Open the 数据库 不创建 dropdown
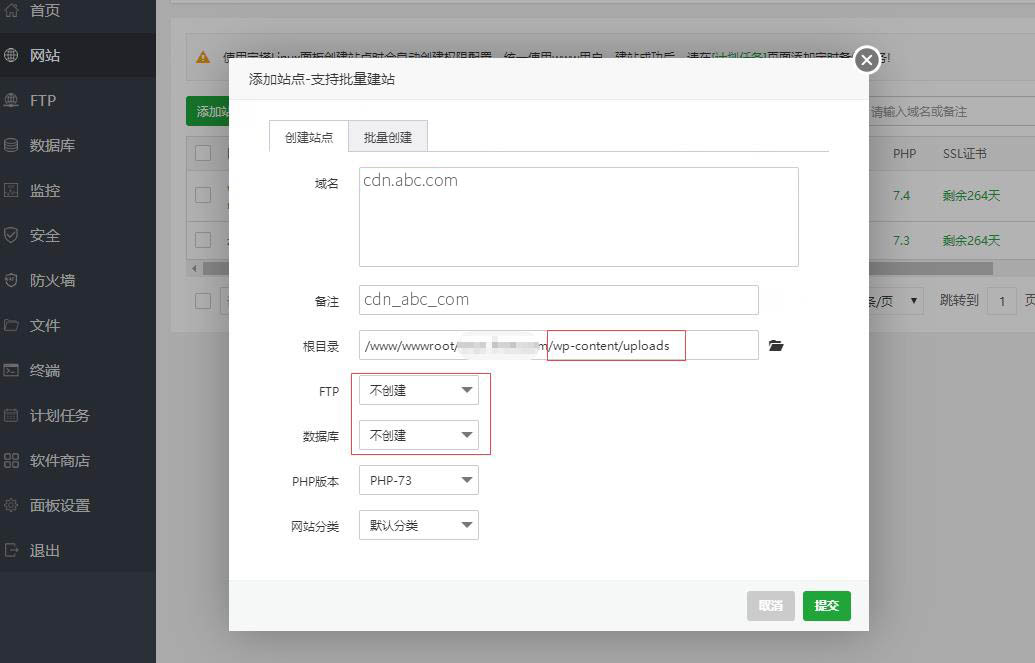The width and height of the screenshot is (1035, 663). tap(418, 435)
